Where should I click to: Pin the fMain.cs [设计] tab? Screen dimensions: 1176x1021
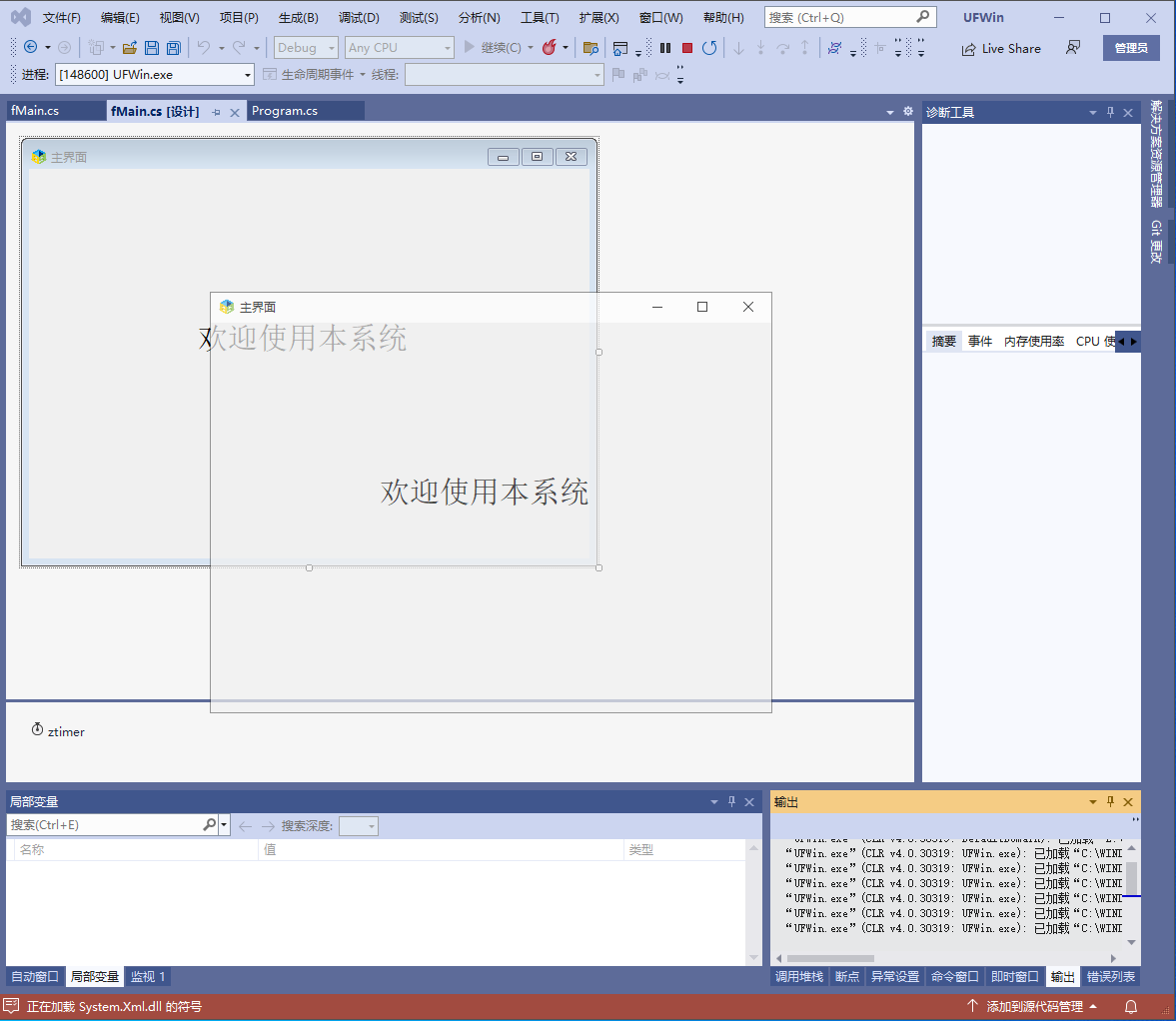pyautogui.click(x=216, y=113)
